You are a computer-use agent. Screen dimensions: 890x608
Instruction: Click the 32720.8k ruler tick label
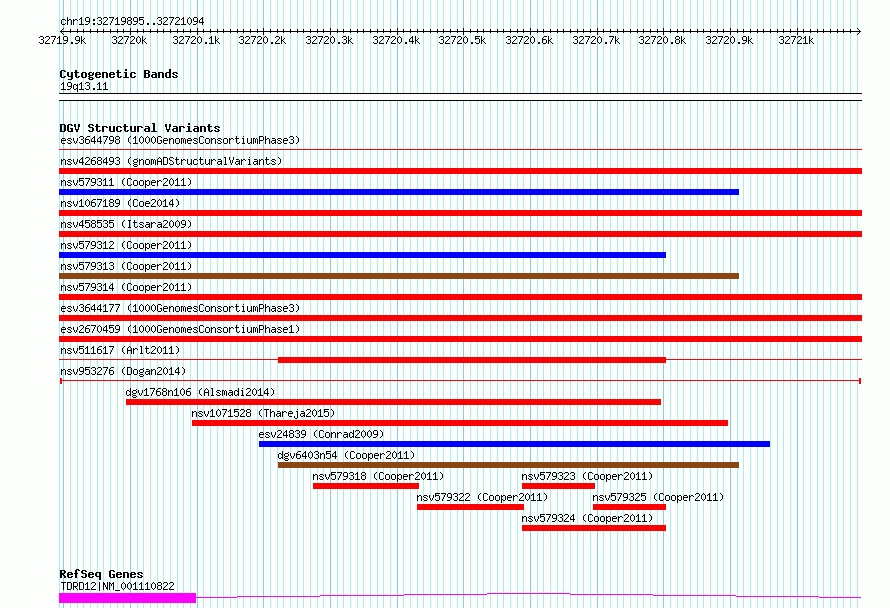(x=662, y=40)
